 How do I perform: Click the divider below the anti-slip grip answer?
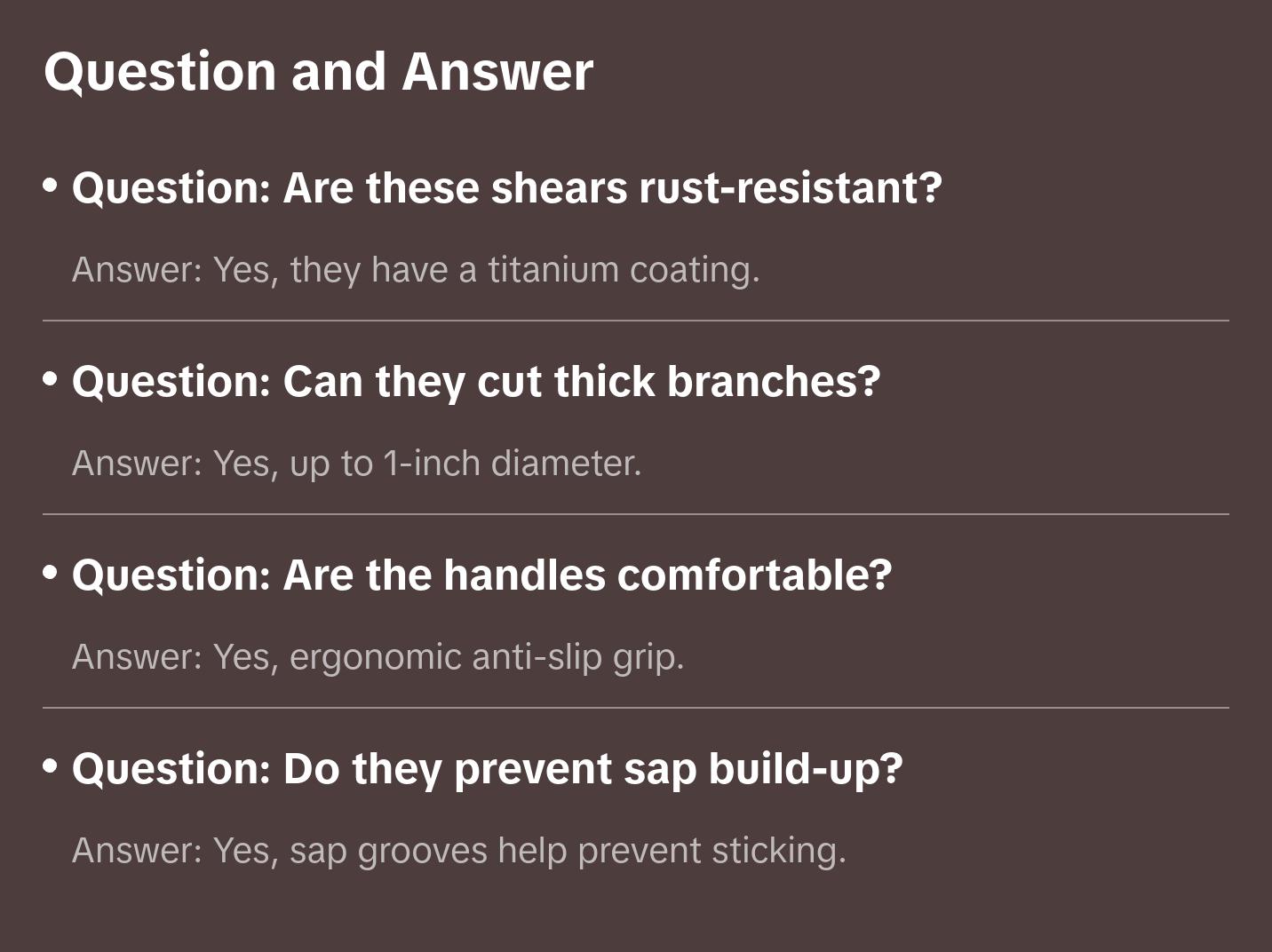[636, 708]
